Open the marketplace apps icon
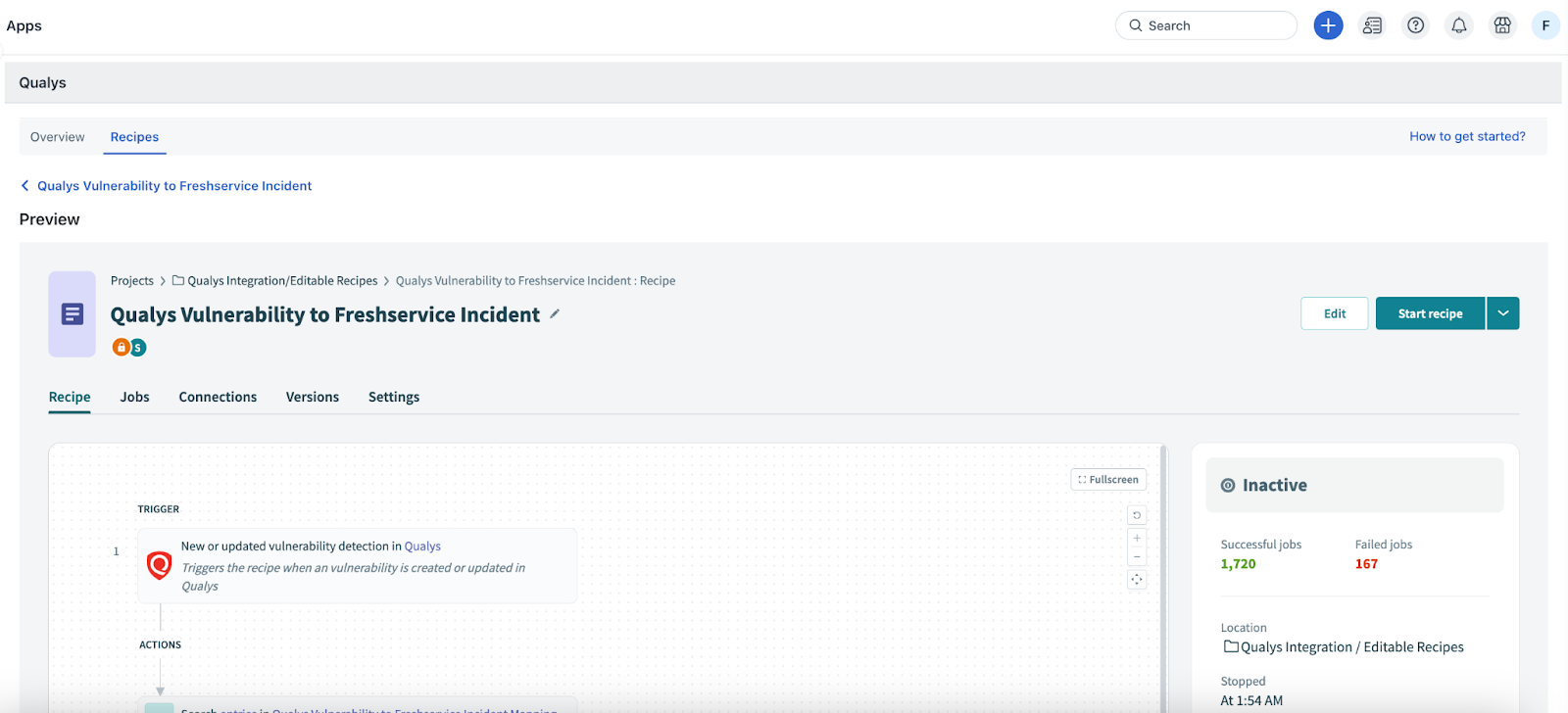 pos(1502,25)
